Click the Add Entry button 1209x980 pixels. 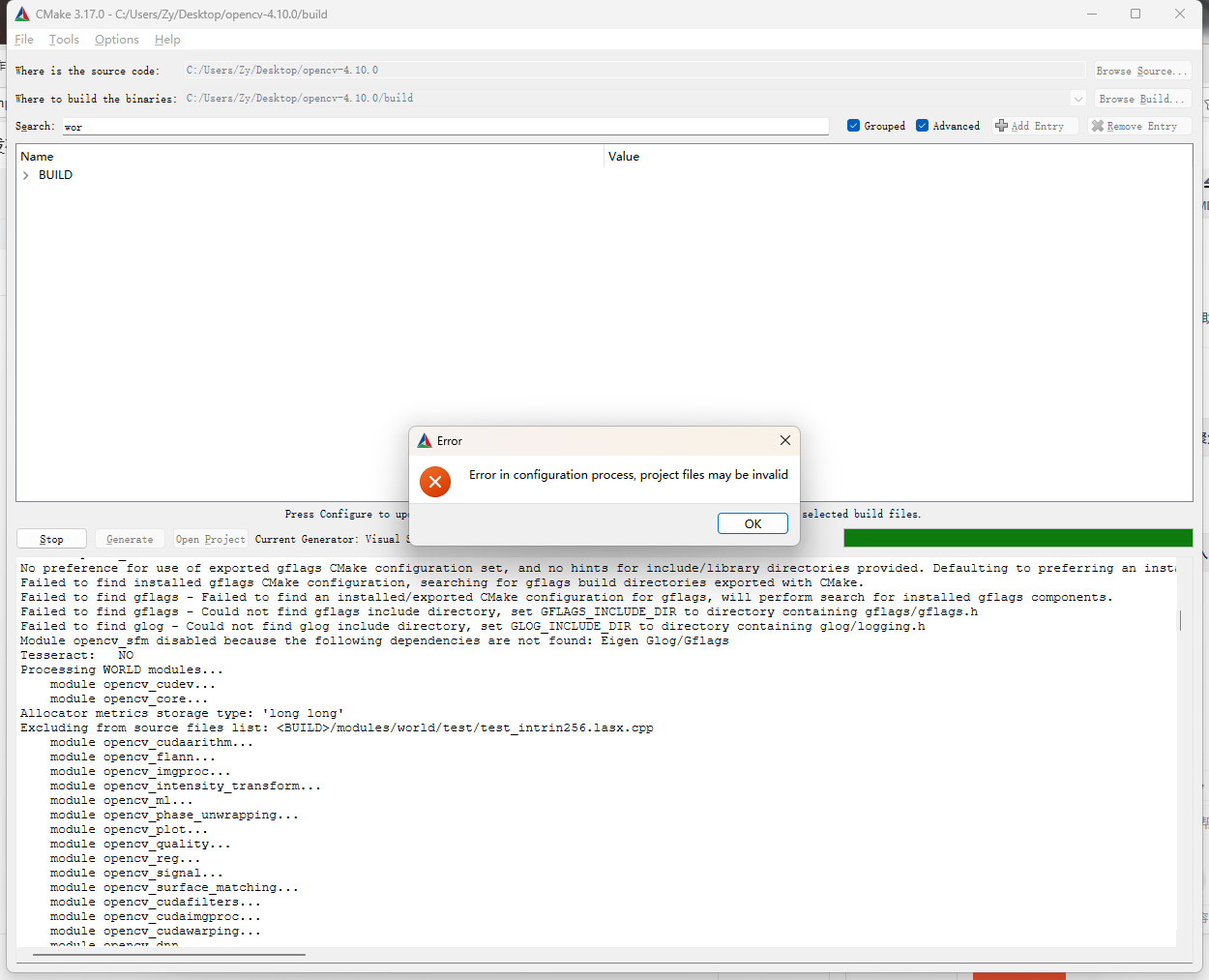click(x=1035, y=126)
